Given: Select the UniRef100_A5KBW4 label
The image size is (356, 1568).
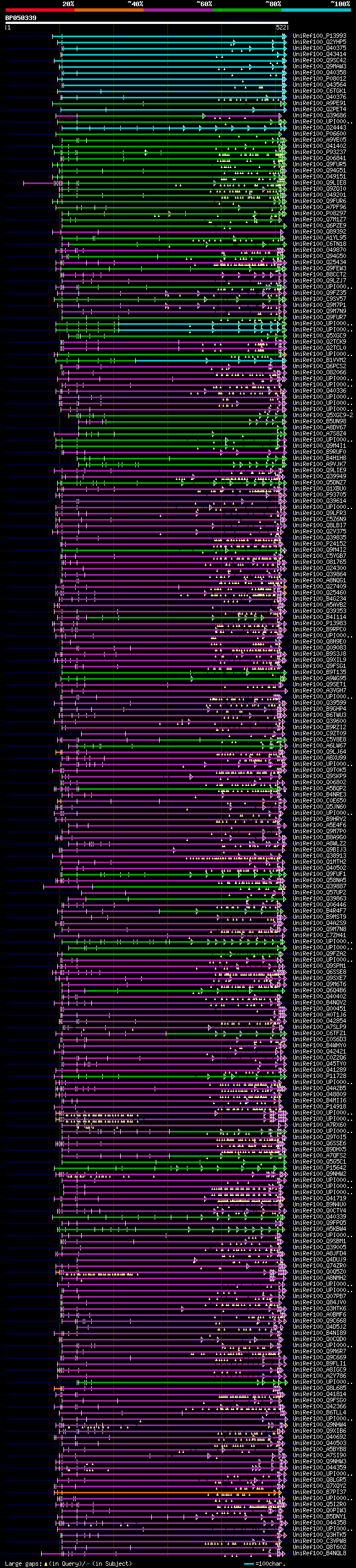Looking at the screenshot, I should (x=319, y=1229).
